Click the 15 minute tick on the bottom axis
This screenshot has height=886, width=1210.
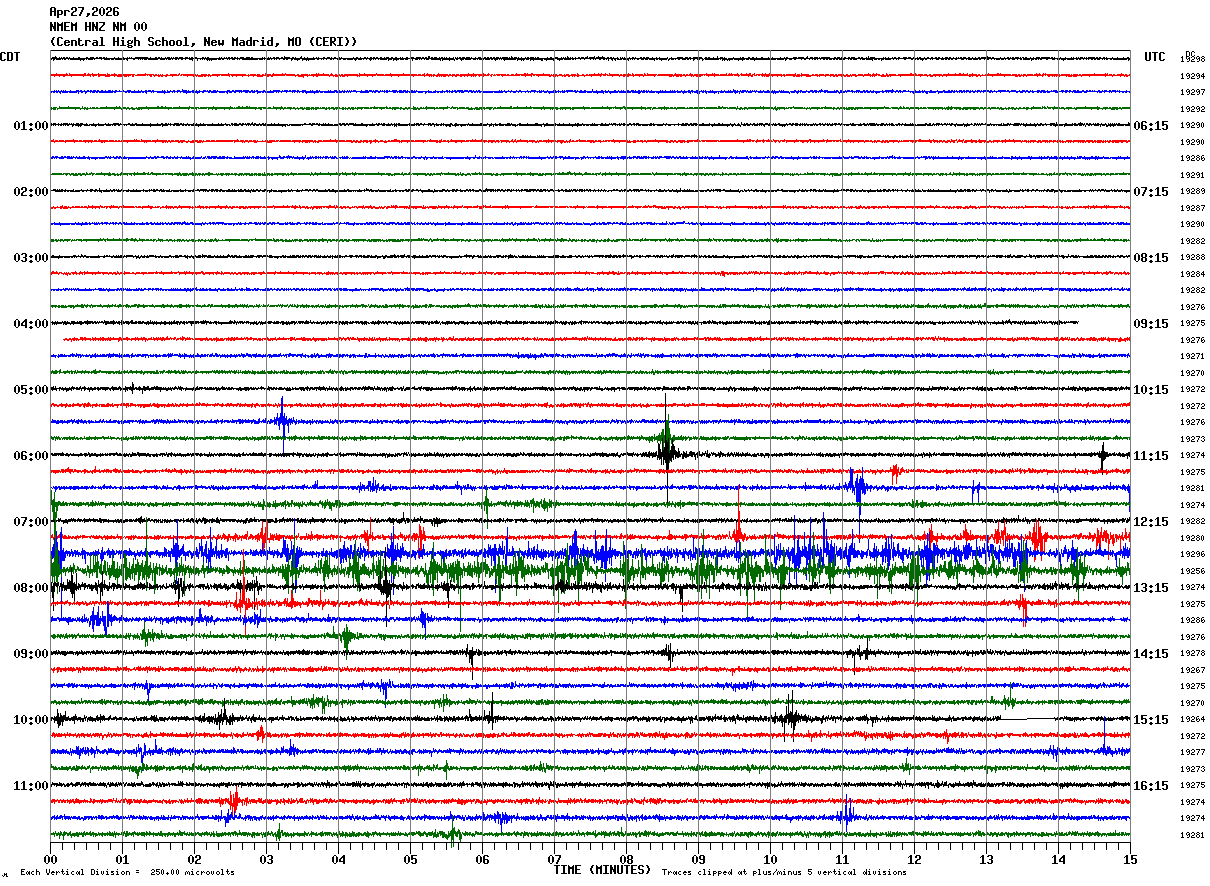(1130, 859)
